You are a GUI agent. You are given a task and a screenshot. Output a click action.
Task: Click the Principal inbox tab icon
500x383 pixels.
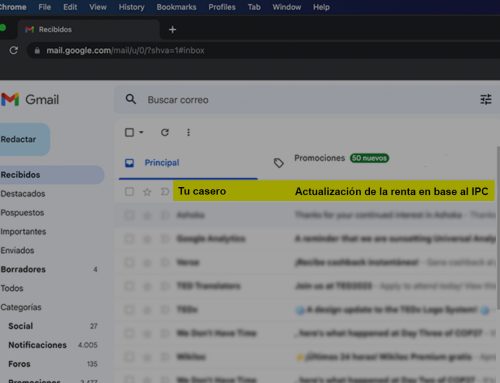pos(129,163)
